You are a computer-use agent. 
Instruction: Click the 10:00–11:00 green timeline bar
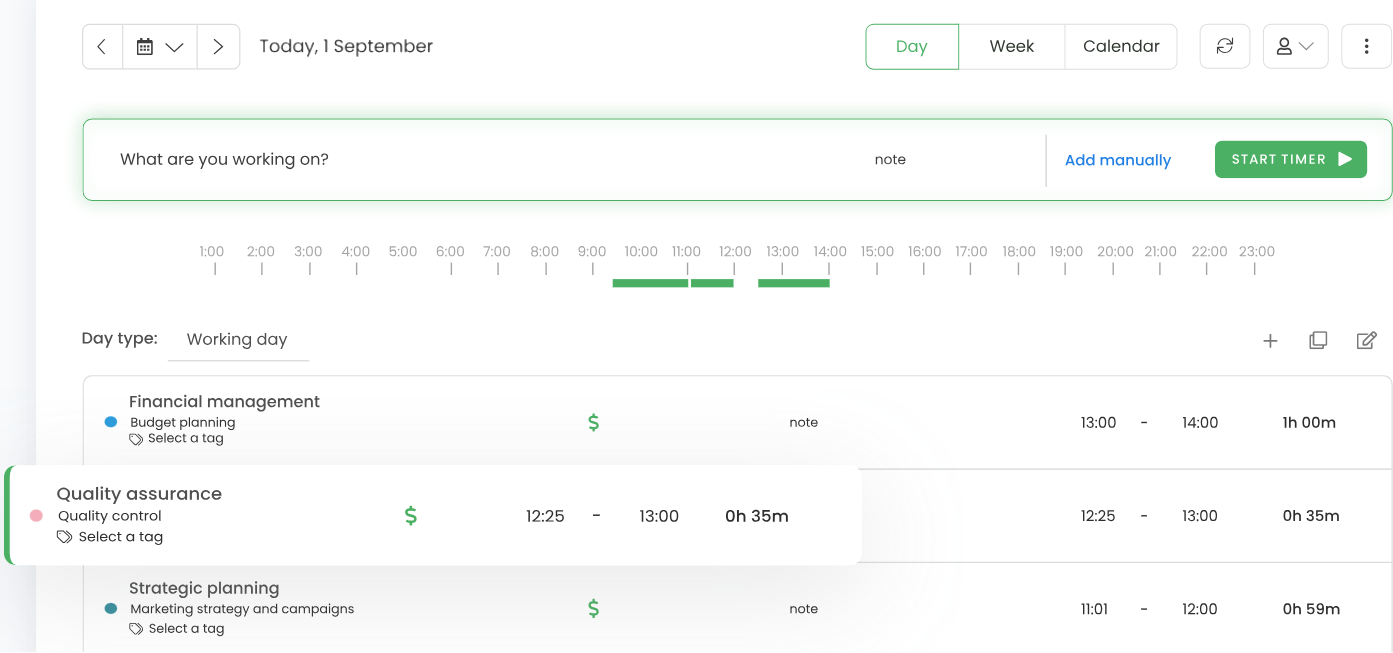tap(650, 284)
